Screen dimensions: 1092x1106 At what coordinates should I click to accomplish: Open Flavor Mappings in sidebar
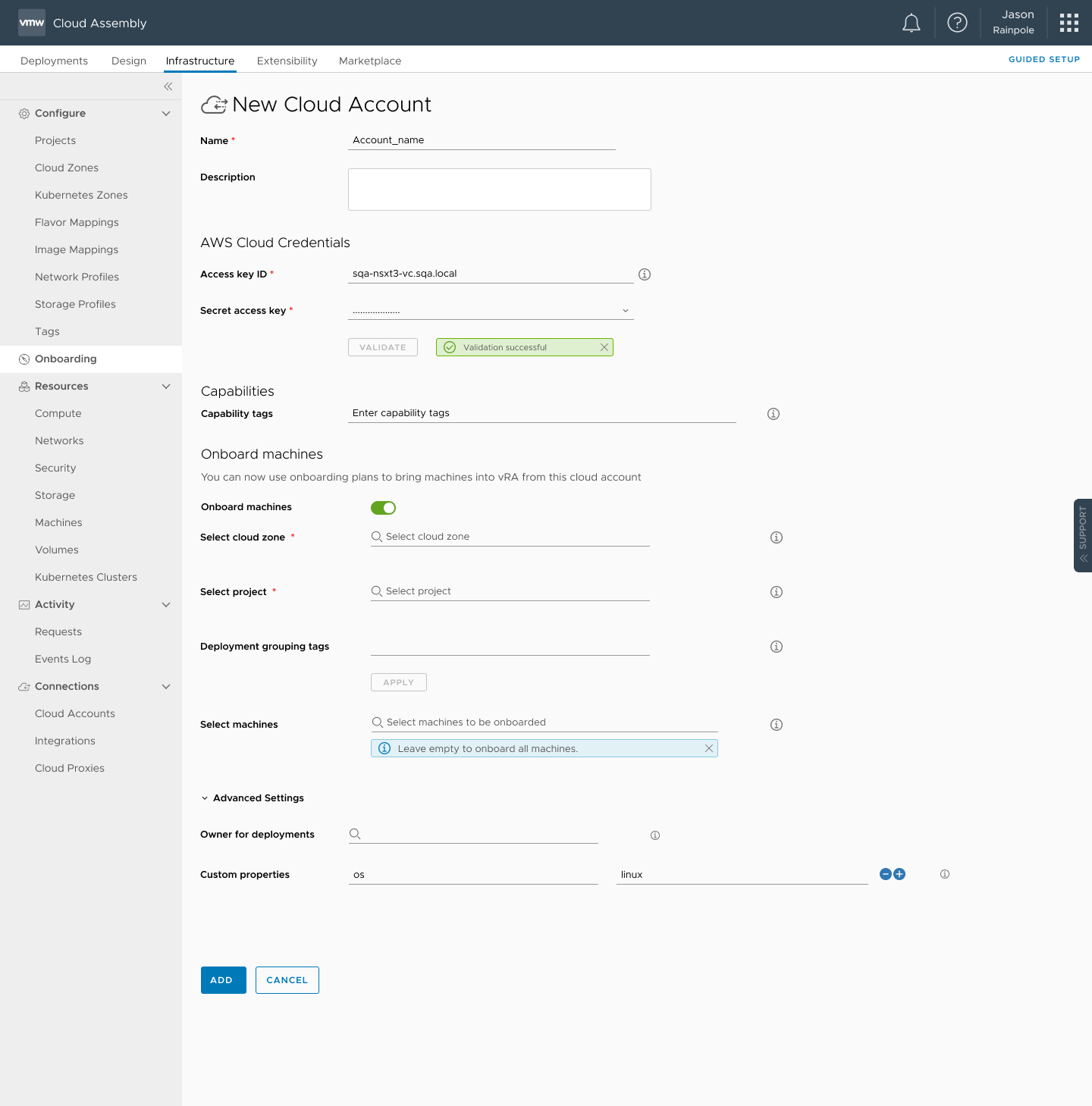coord(77,223)
